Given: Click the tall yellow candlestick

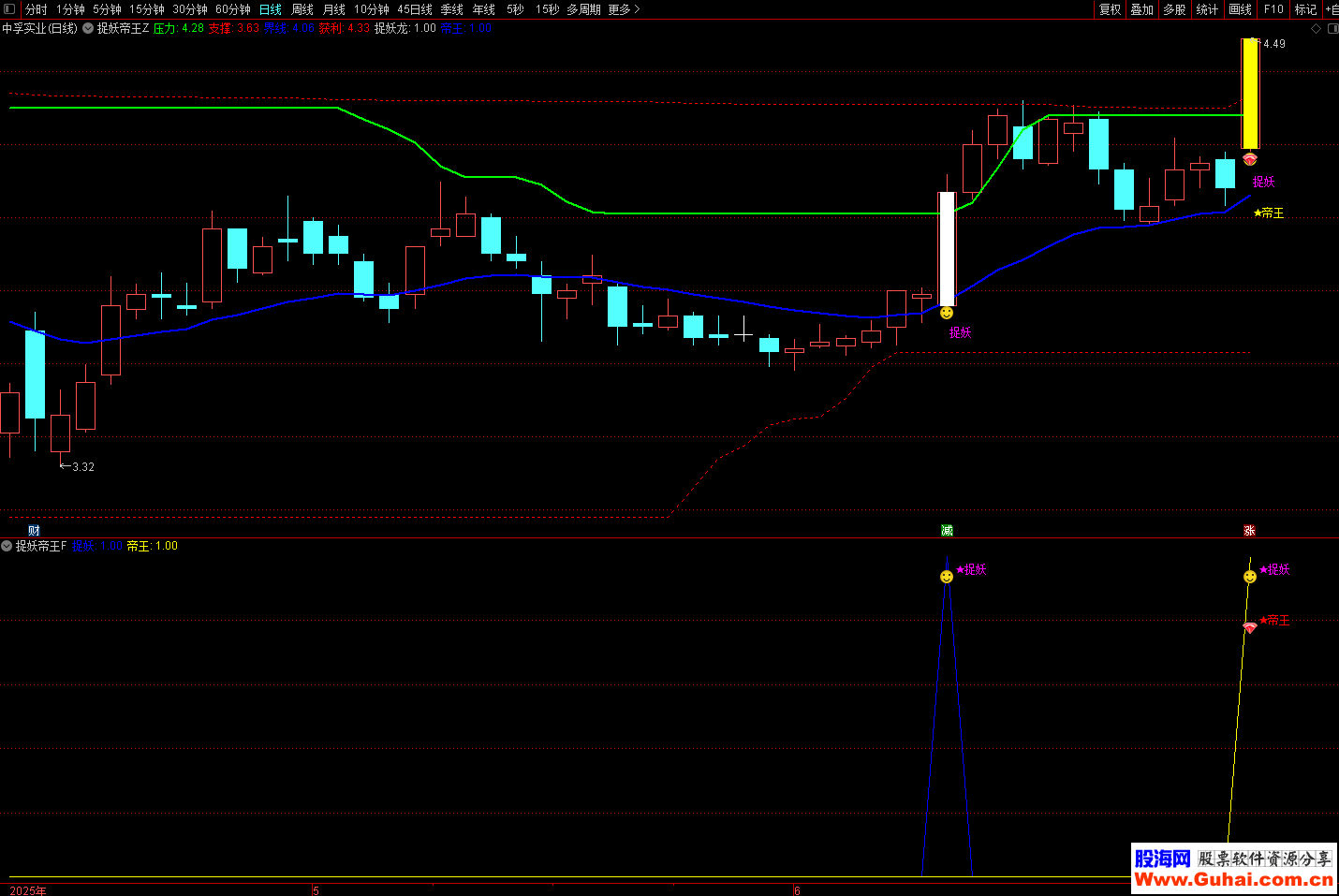Looking at the screenshot, I should click(x=1250, y=94).
